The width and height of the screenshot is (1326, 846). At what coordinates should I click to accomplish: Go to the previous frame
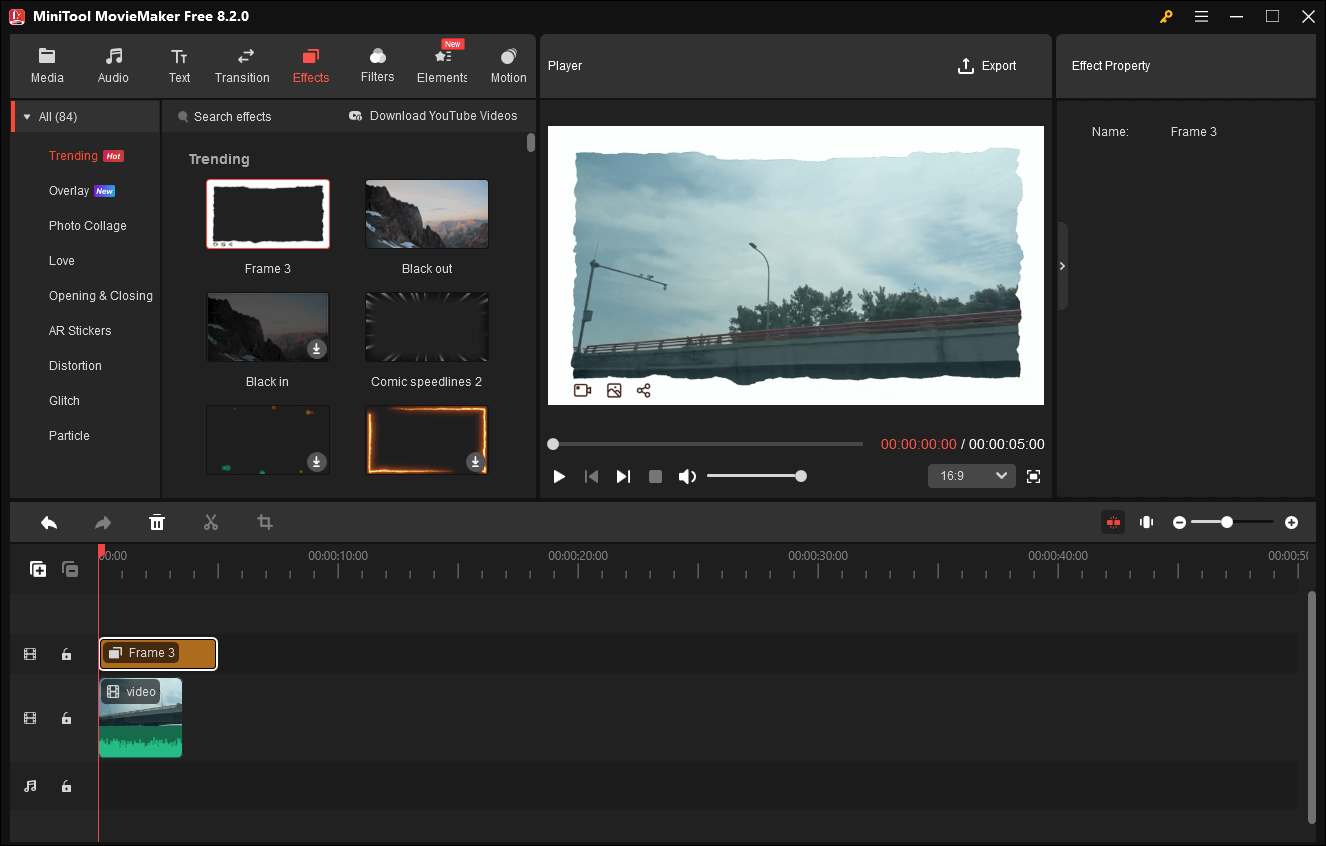[591, 477]
